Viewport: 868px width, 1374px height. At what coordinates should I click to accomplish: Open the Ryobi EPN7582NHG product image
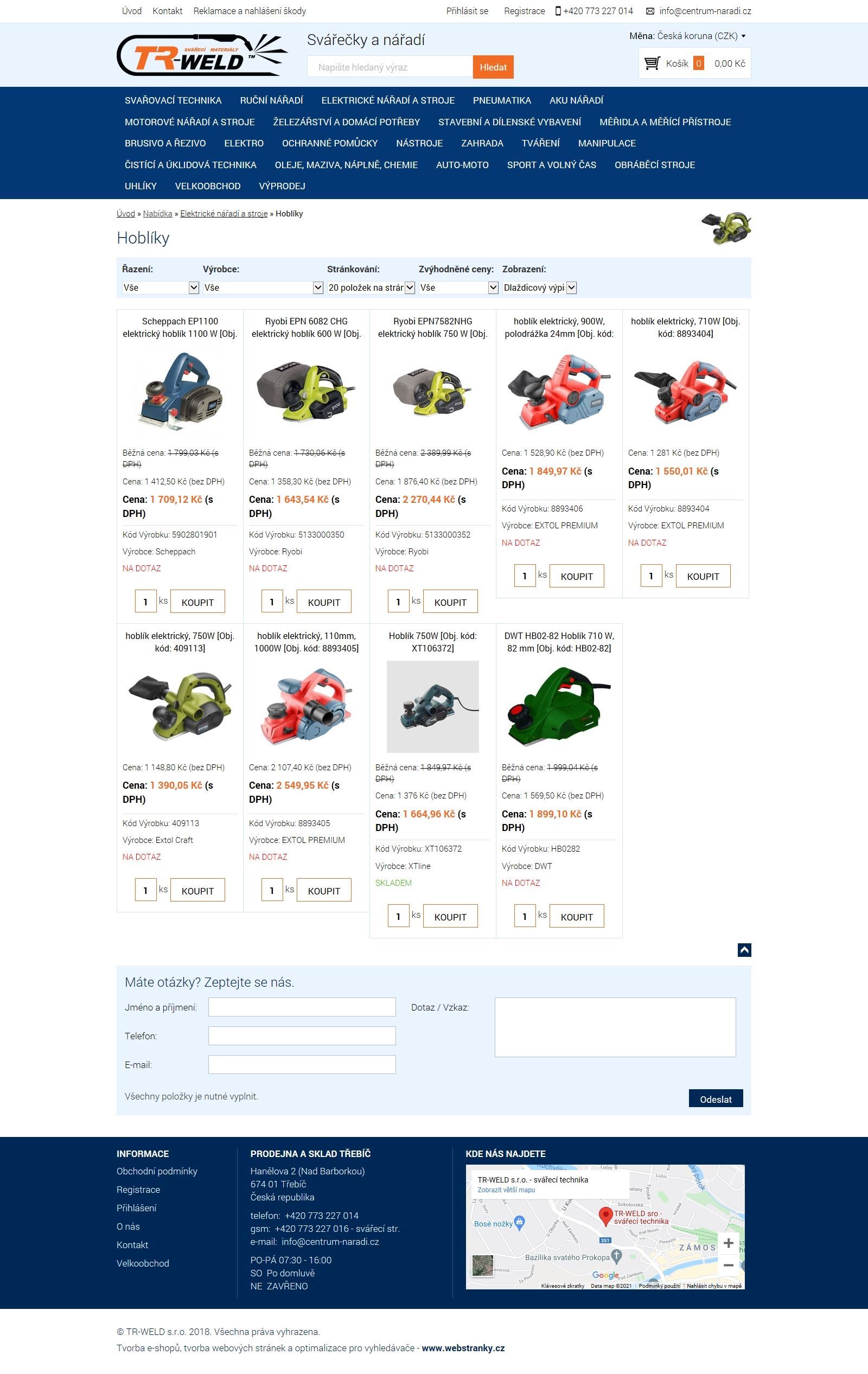click(432, 392)
